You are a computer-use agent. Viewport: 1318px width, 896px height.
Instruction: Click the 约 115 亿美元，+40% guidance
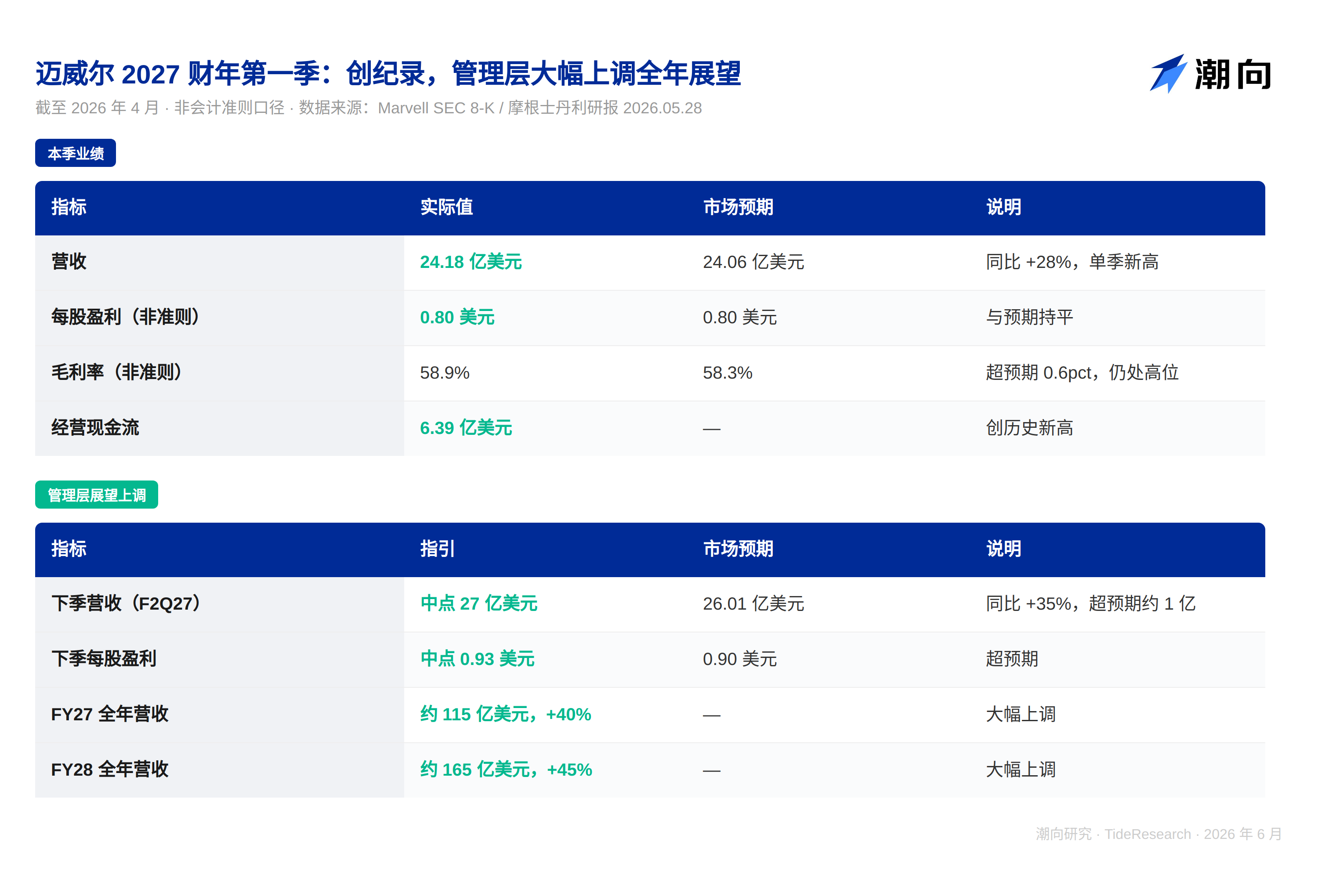[506, 714]
